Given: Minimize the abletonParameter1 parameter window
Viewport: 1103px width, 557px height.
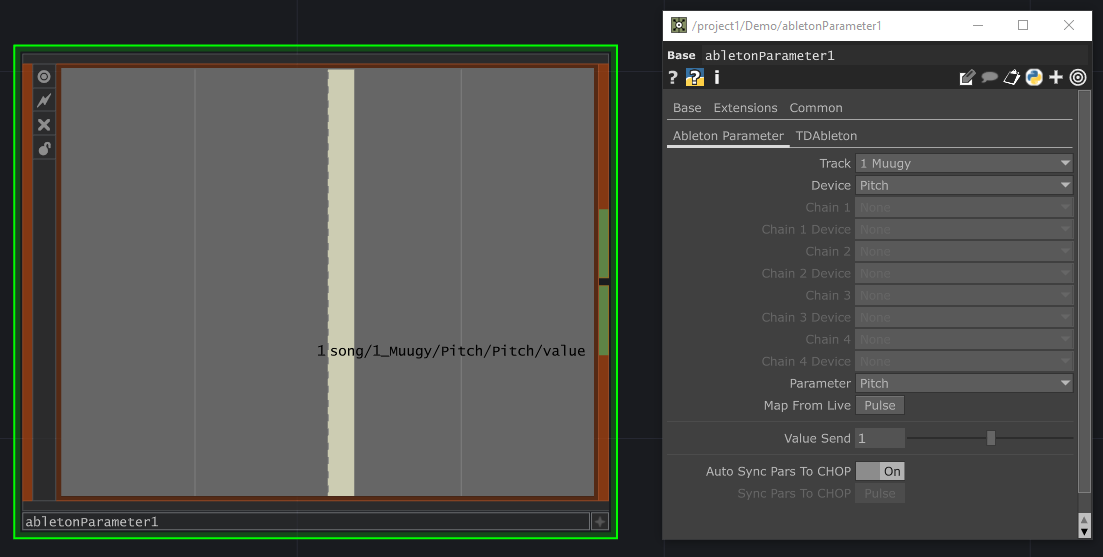Looking at the screenshot, I should click(x=978, y=25).
